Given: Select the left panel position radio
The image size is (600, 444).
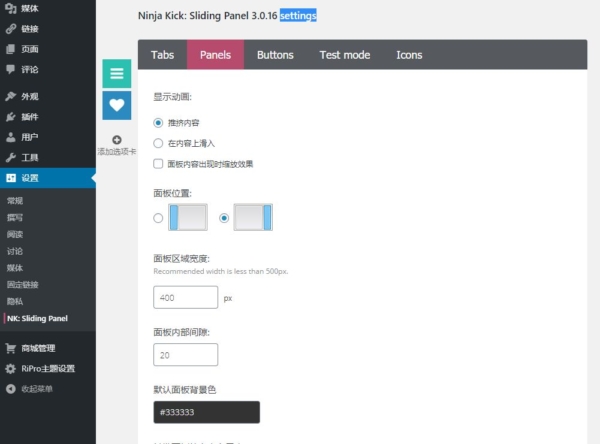Looking at the screenshot, I should click(x=158, y=218).
